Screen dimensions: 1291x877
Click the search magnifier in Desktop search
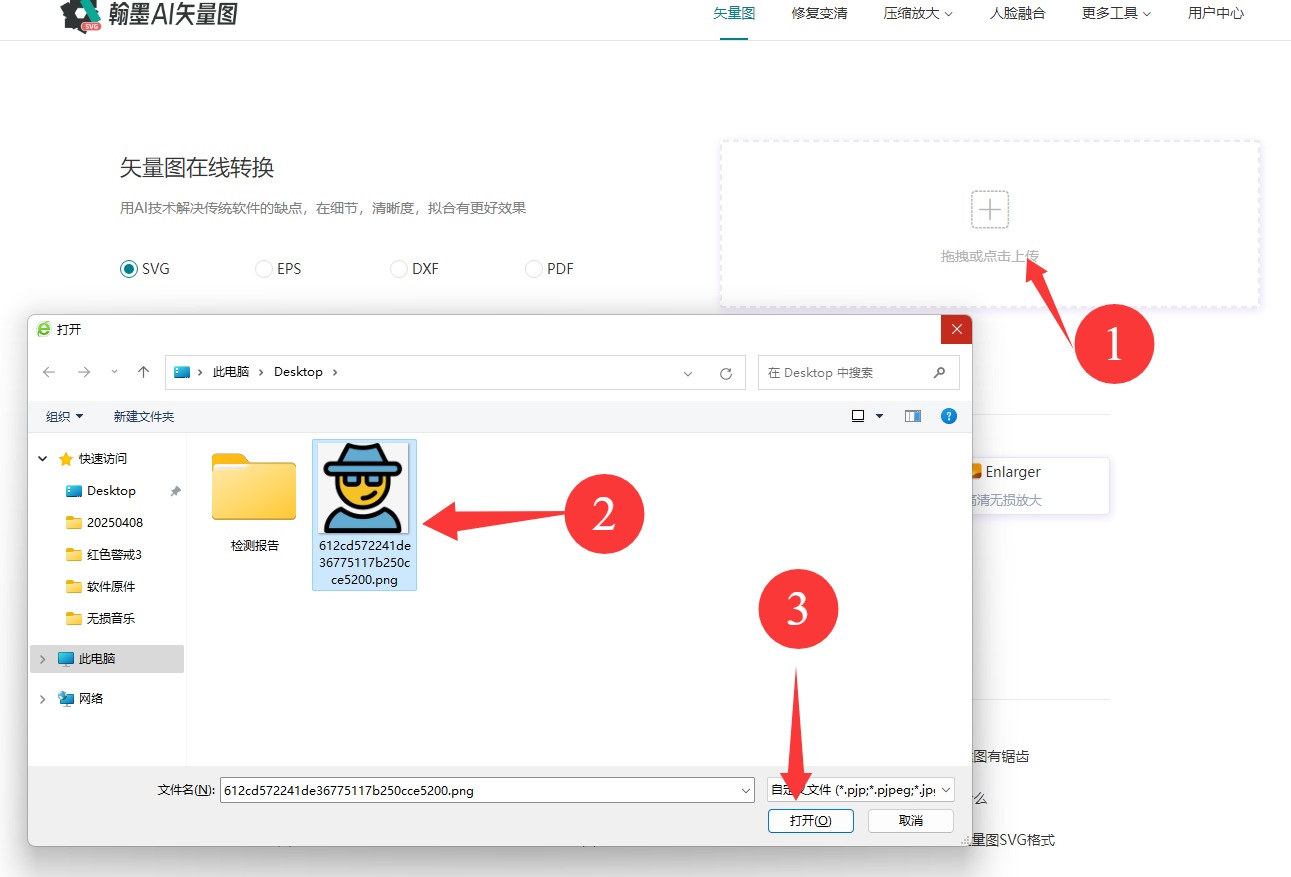(939, 372)
